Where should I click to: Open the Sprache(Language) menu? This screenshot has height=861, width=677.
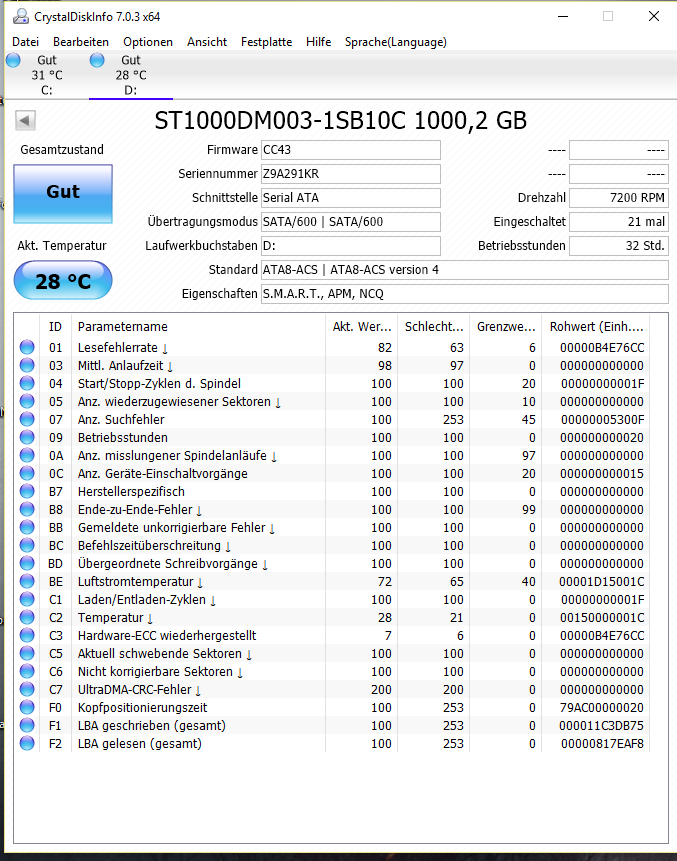point(396,42)
